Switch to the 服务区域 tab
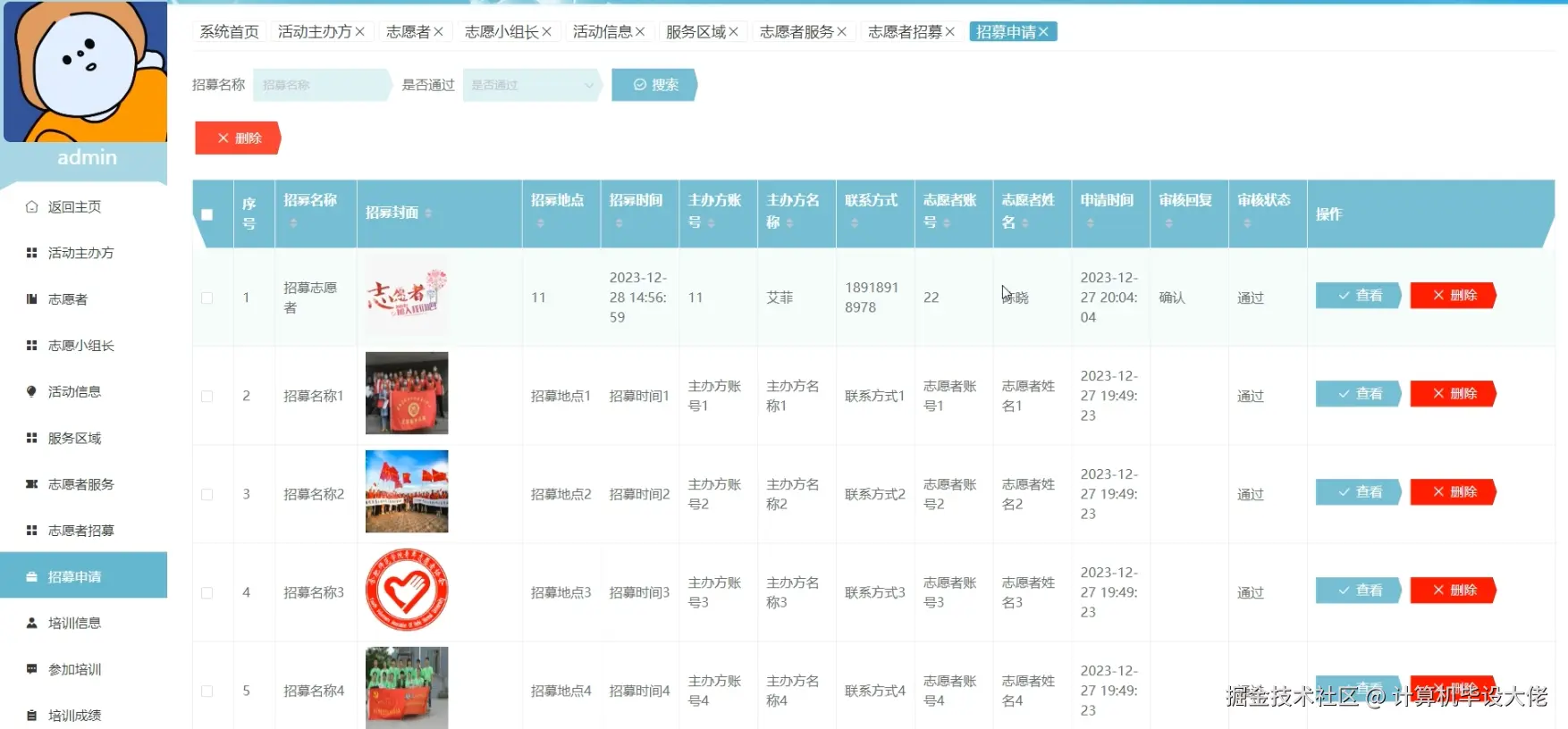 click(x=695, y=31)
